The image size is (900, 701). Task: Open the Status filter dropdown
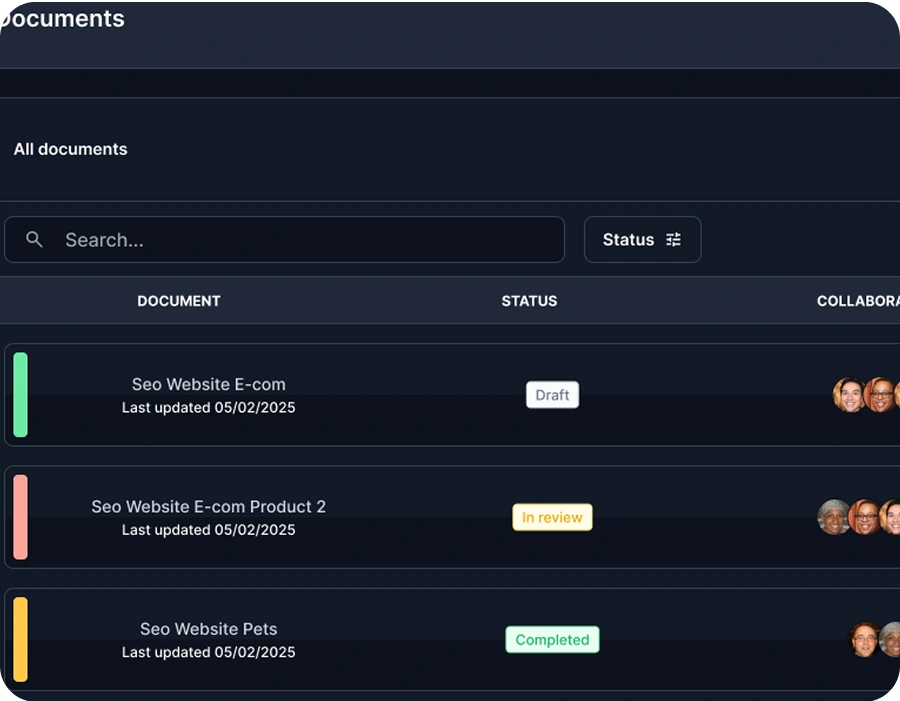coord(642,239)
